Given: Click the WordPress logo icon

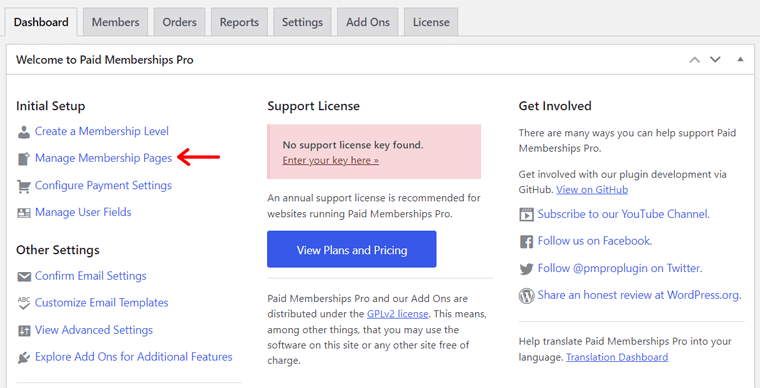Looking at the screenshot, I should tap(526, 295).
